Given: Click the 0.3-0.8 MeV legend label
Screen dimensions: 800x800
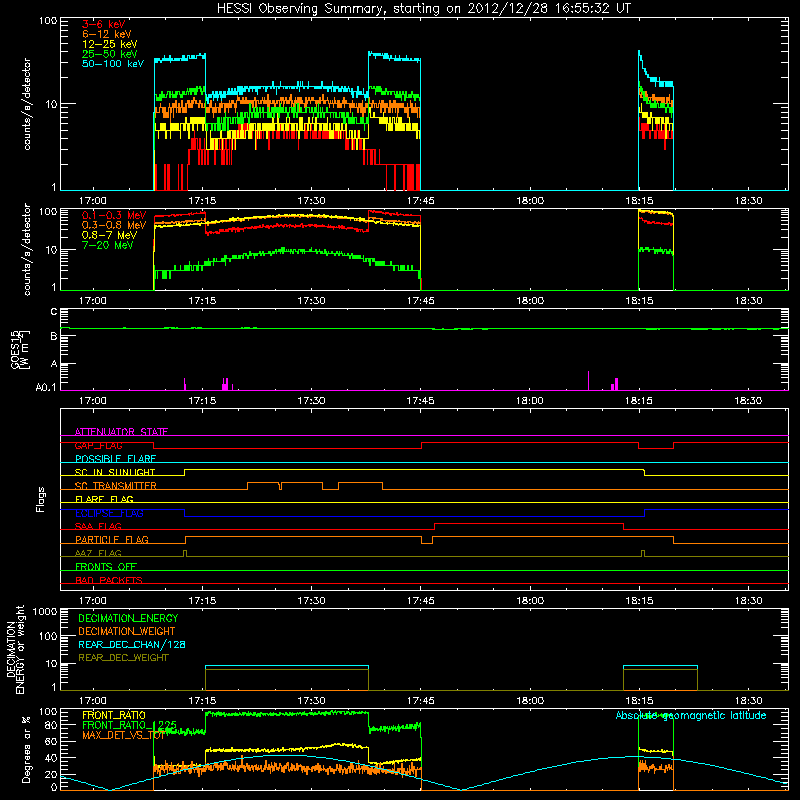Looking at the screenshot, I should (x=114, y=225).
